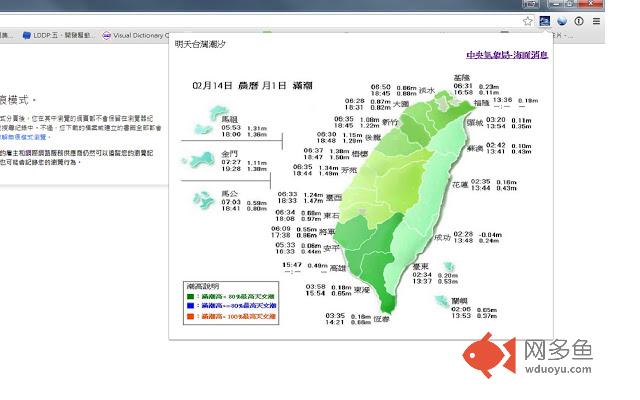Click the orange legend color square
This screenshot has height=400, width=640.
(190, 316)
